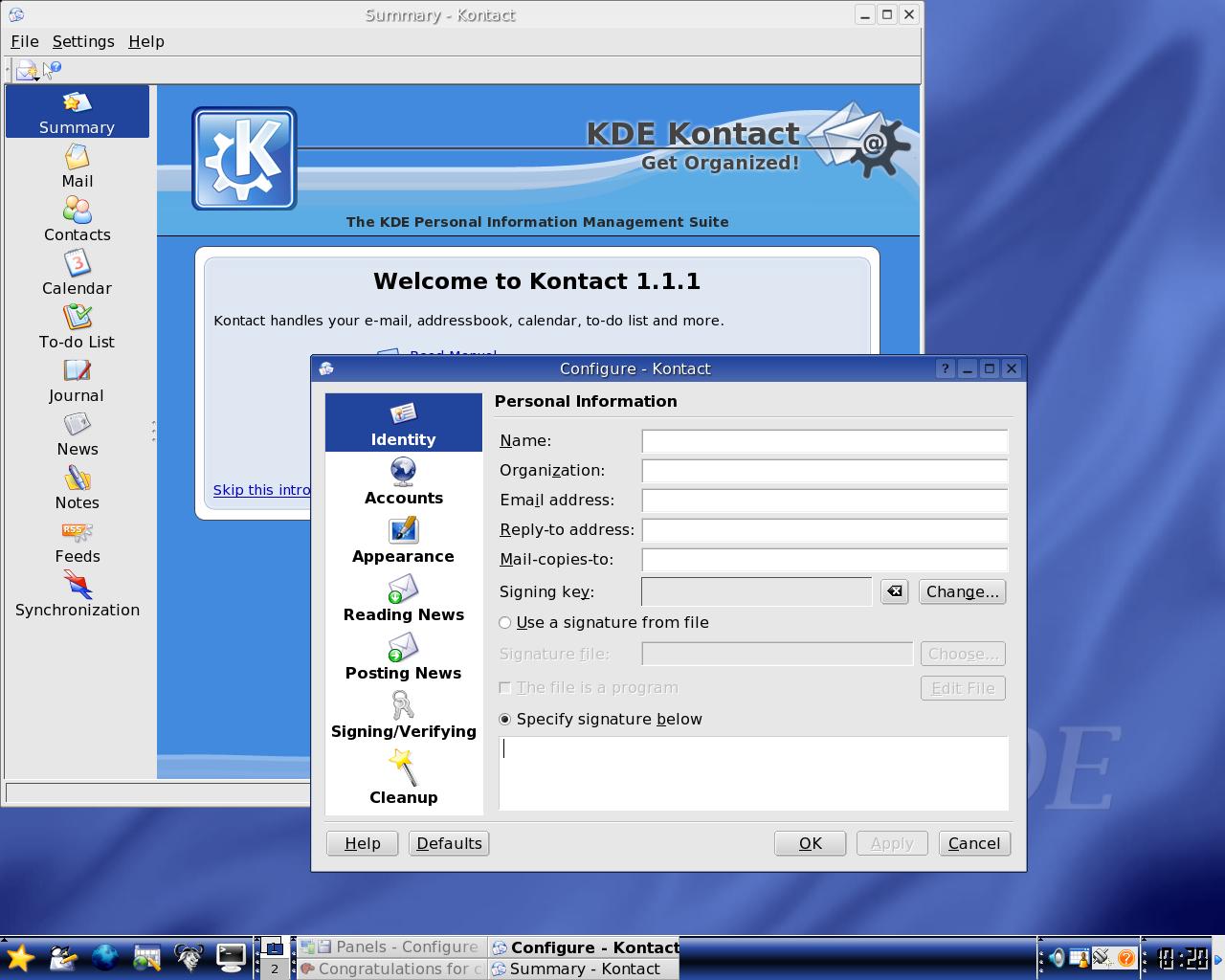Open the Summary view in Kontact sidebar
The width and height of the screenshot is (1225, 980).
[x=78, y=112]
